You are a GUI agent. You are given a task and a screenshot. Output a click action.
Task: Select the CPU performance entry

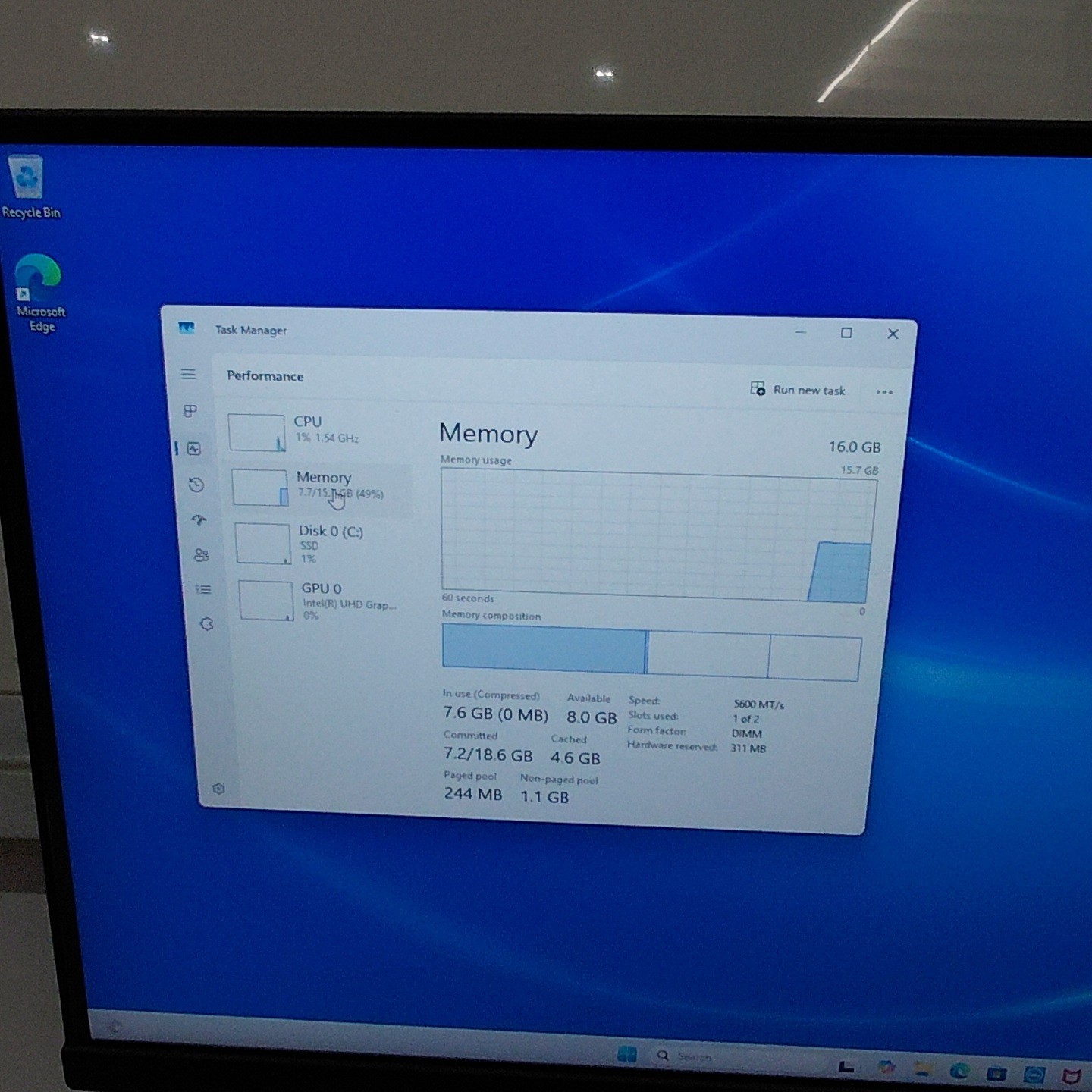[318, 432]
